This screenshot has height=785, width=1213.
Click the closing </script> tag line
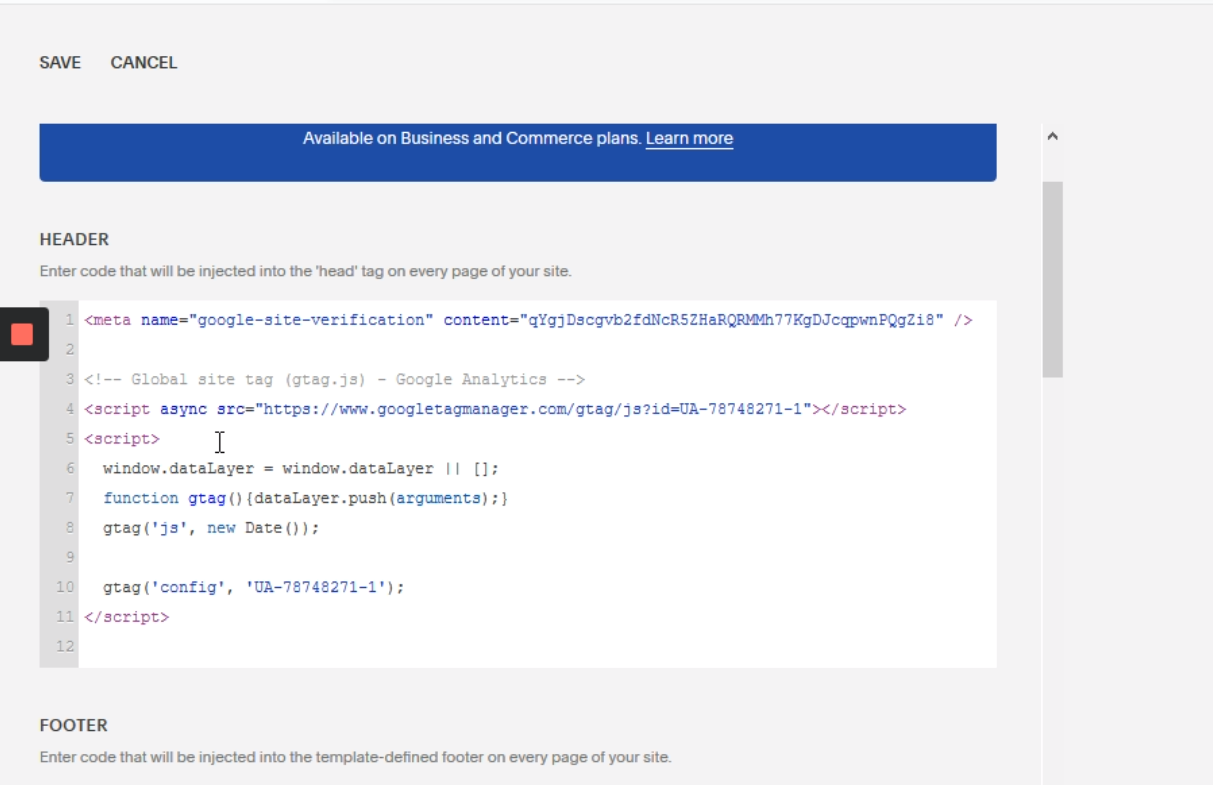(x=127, y=617)
